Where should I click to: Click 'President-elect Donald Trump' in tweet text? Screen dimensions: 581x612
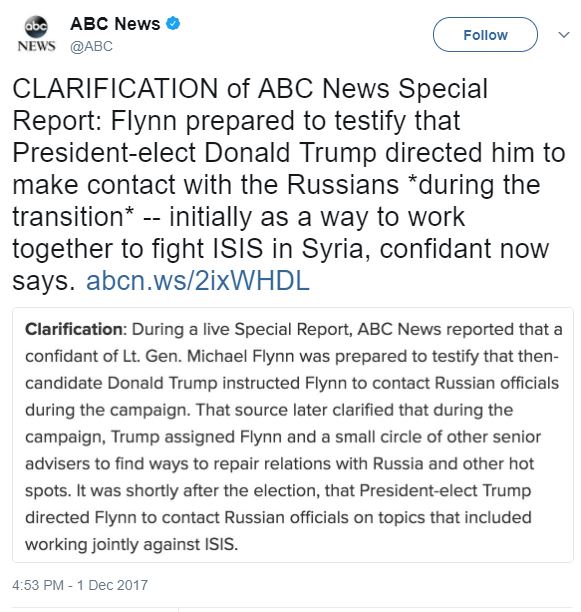click(x=194, y=153)
